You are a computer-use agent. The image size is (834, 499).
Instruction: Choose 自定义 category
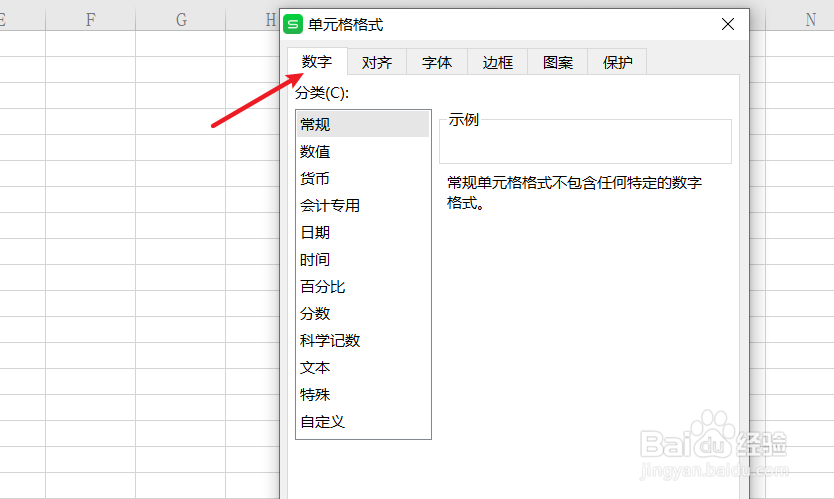click(x=363, y=422)
